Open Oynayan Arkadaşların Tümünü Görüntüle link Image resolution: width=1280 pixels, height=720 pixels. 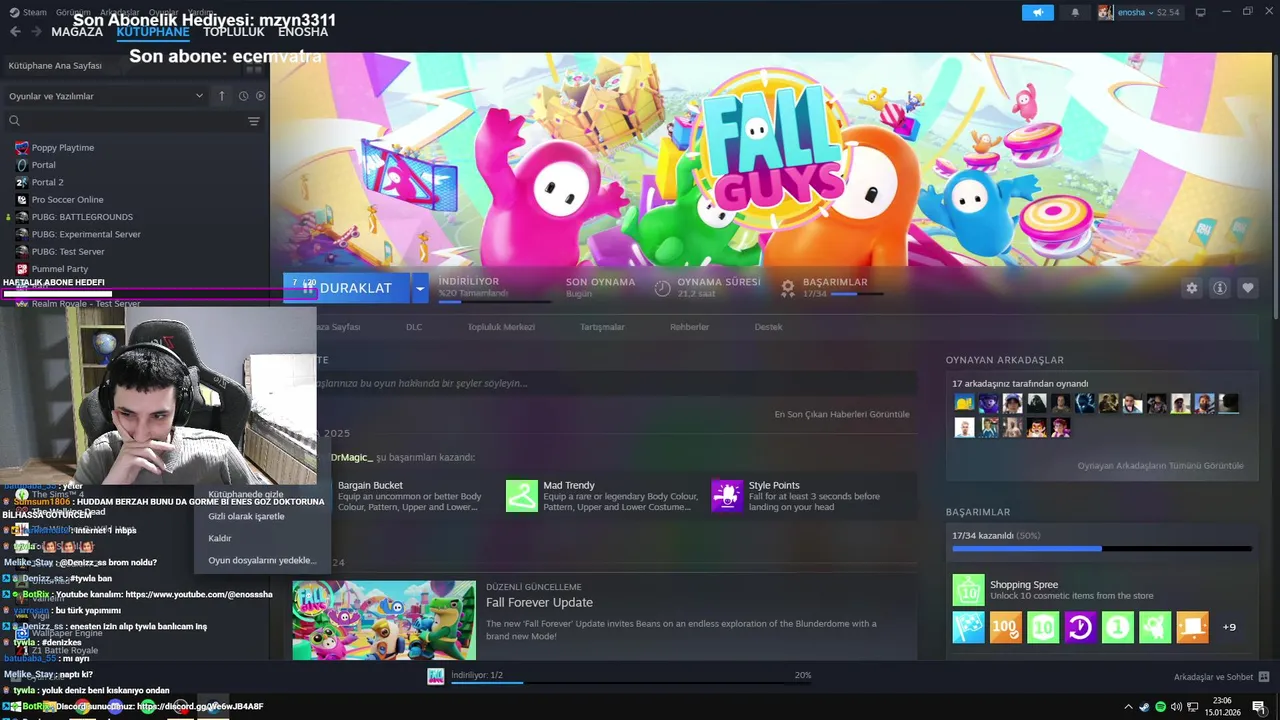[x=1160, y=465]
